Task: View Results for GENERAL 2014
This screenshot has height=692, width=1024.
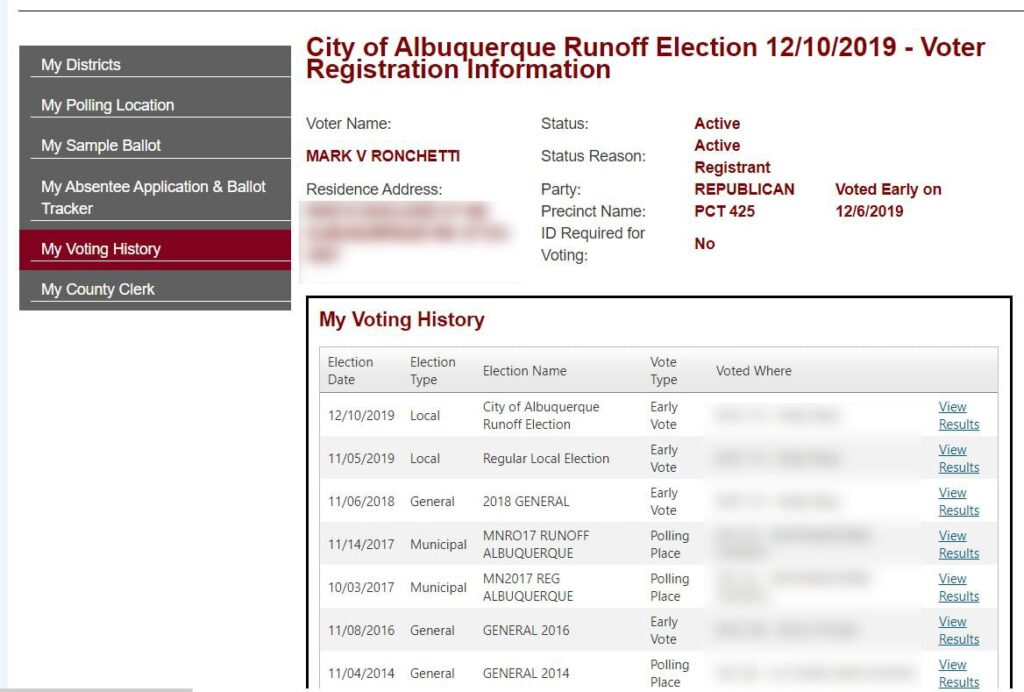Action: (959, 674)
